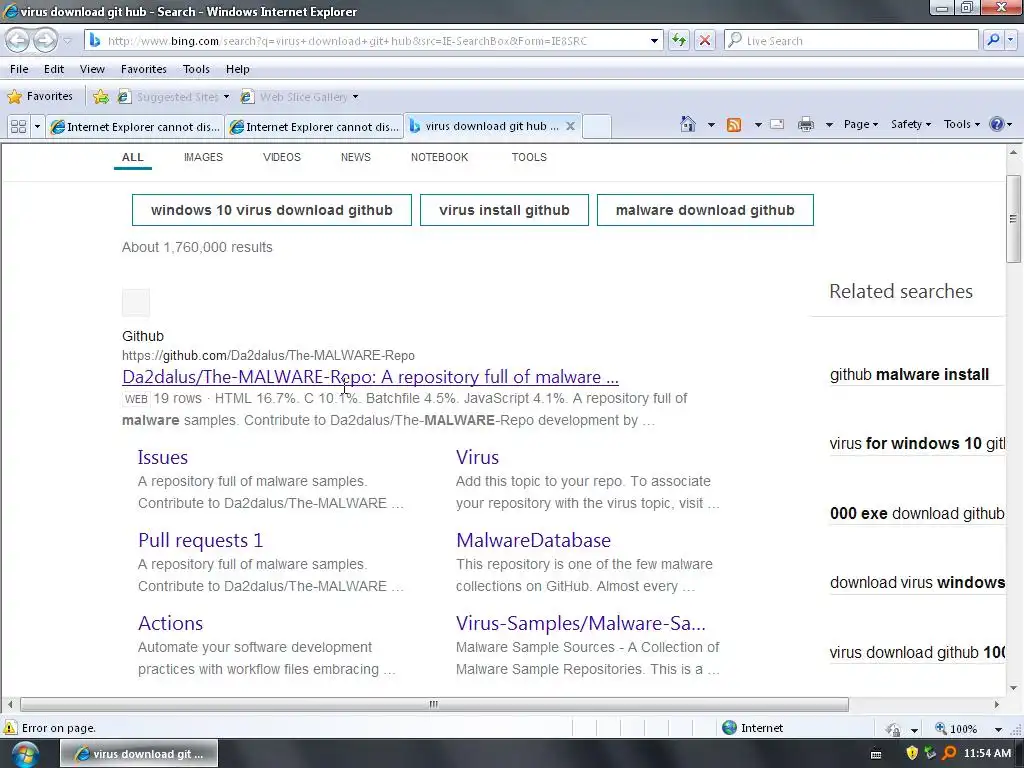This screenshot has height=768, width=1024.
Task: Expand the address bar history dropdown
Action: coord(654,40)
